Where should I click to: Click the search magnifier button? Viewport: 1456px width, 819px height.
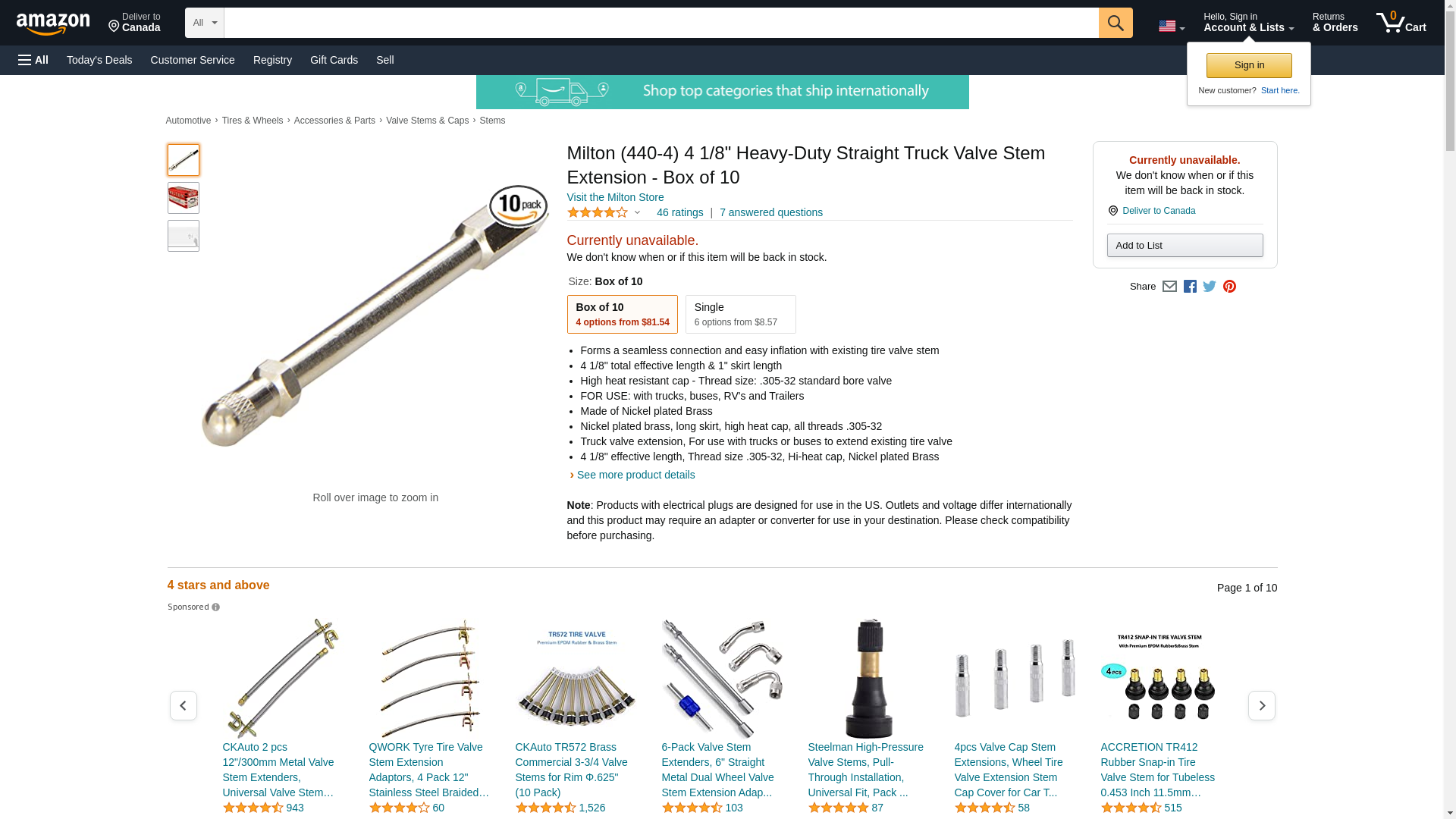(1115, 23)
